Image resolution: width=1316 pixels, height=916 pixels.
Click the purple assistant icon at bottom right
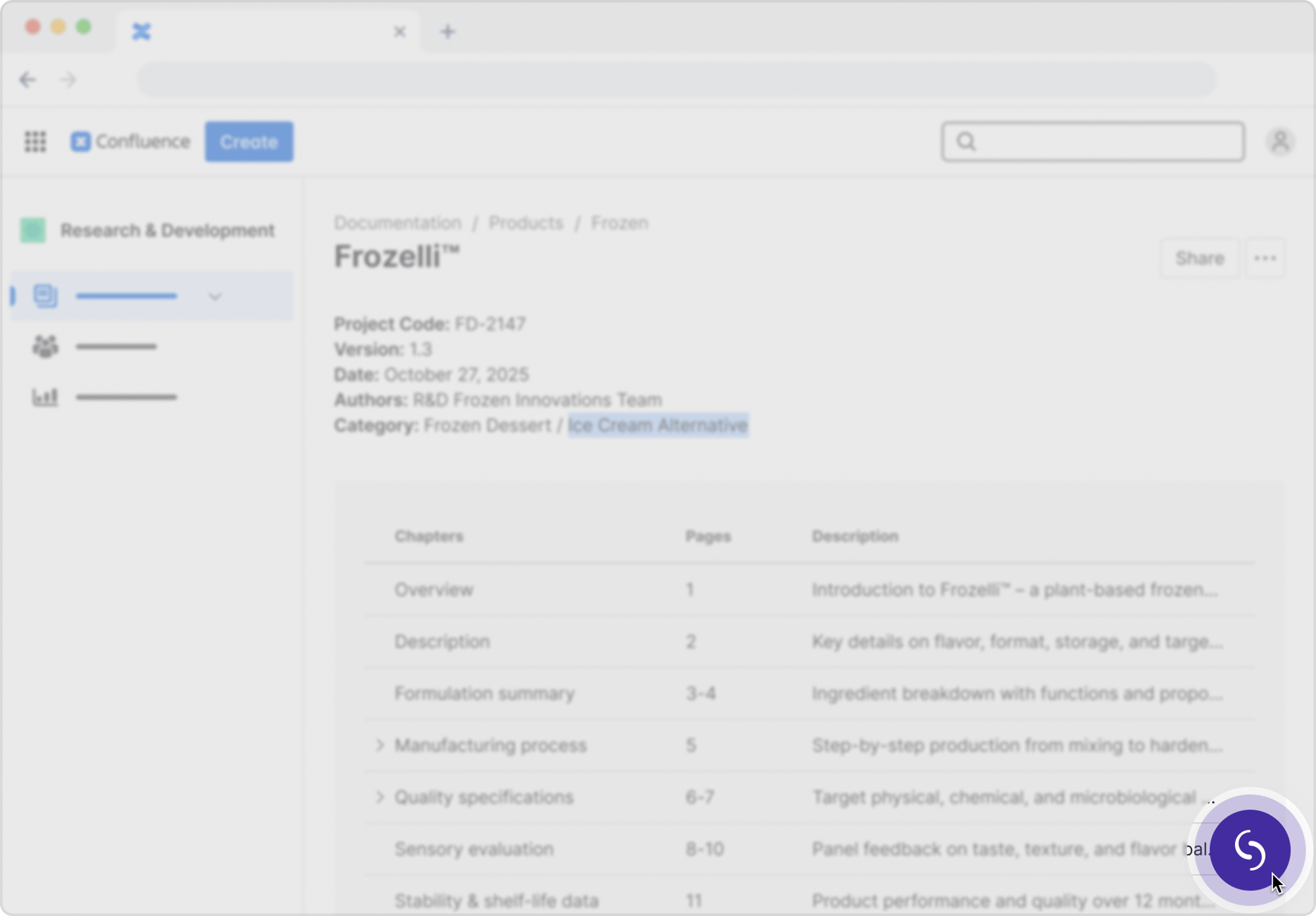[x=1249, y=850]
